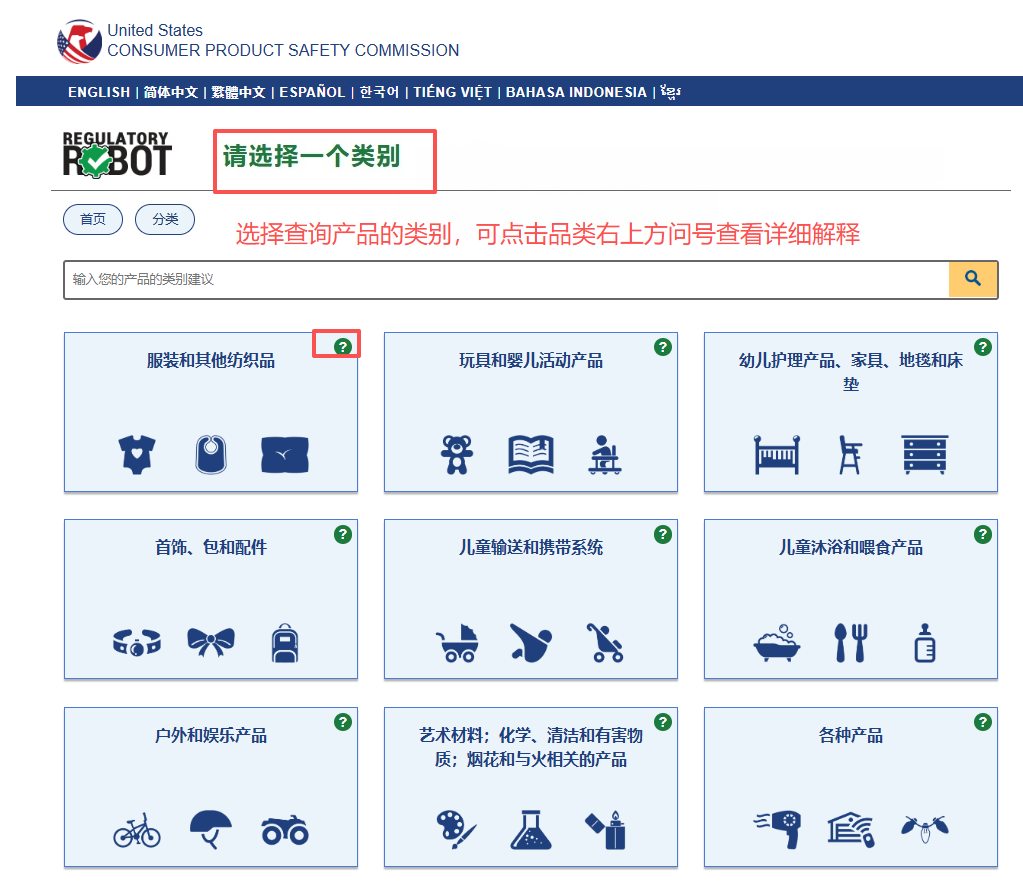Screen dimensions: 1023x882
Task: Open help for 艺术材料 chemicals category
Action: click(x=663, y=722)
